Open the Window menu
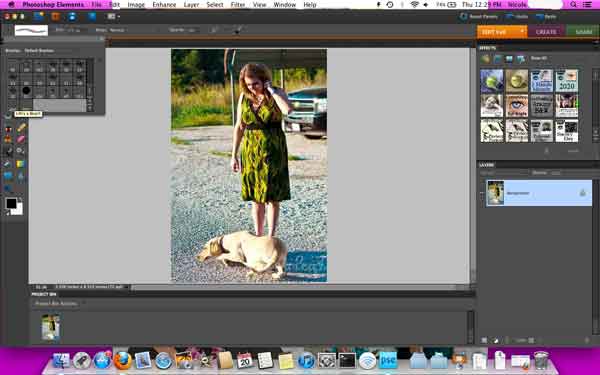This screenshot has width=600, height=375. click(x=284, y=5)
